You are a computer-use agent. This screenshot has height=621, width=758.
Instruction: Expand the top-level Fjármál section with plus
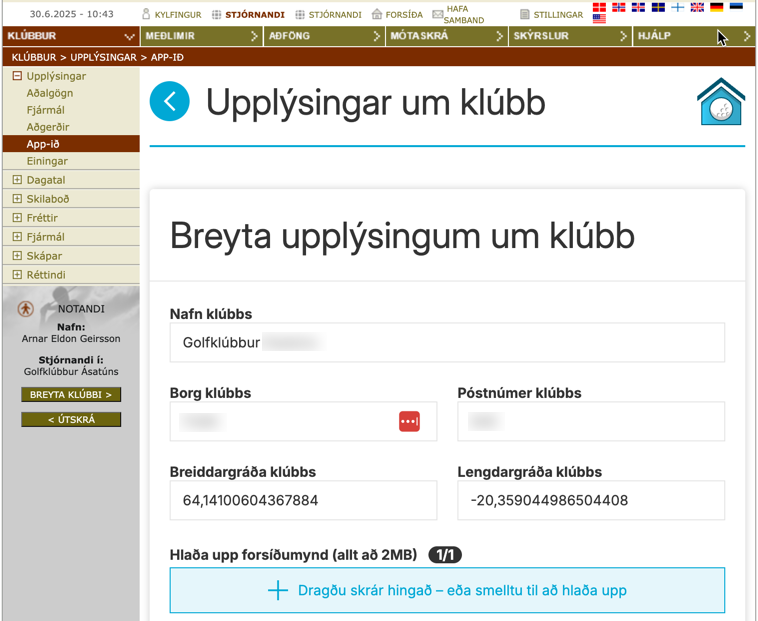17,236
